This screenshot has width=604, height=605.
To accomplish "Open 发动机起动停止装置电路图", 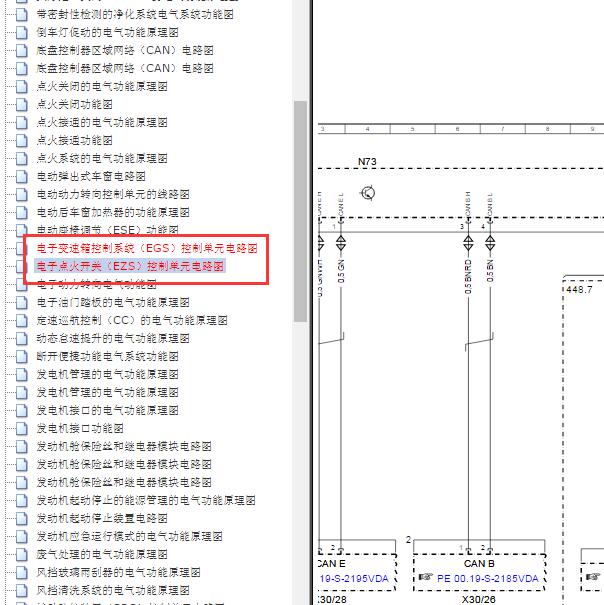I will coord(102,519).
